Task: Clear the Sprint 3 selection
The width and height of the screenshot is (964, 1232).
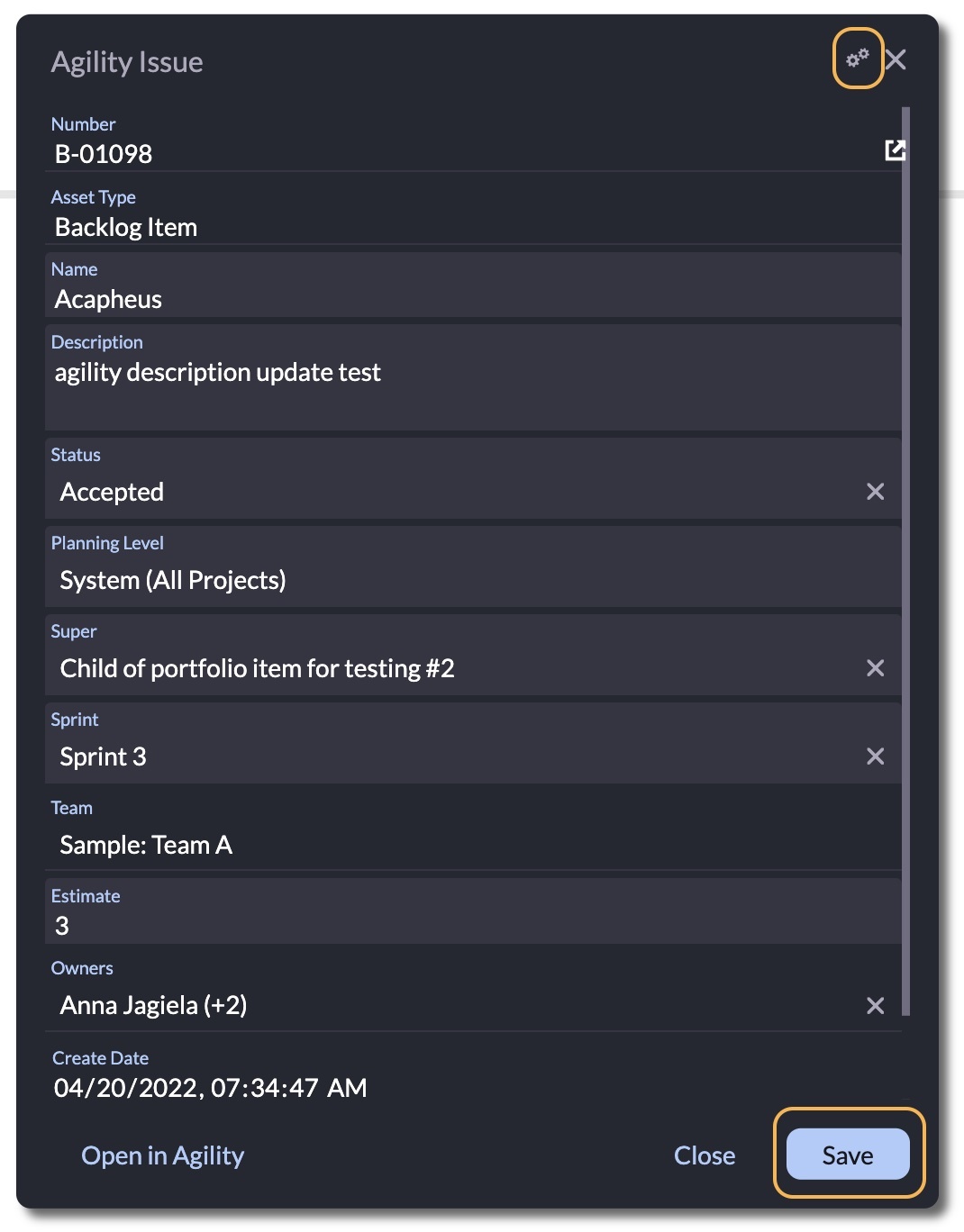Action: (875, 756)
